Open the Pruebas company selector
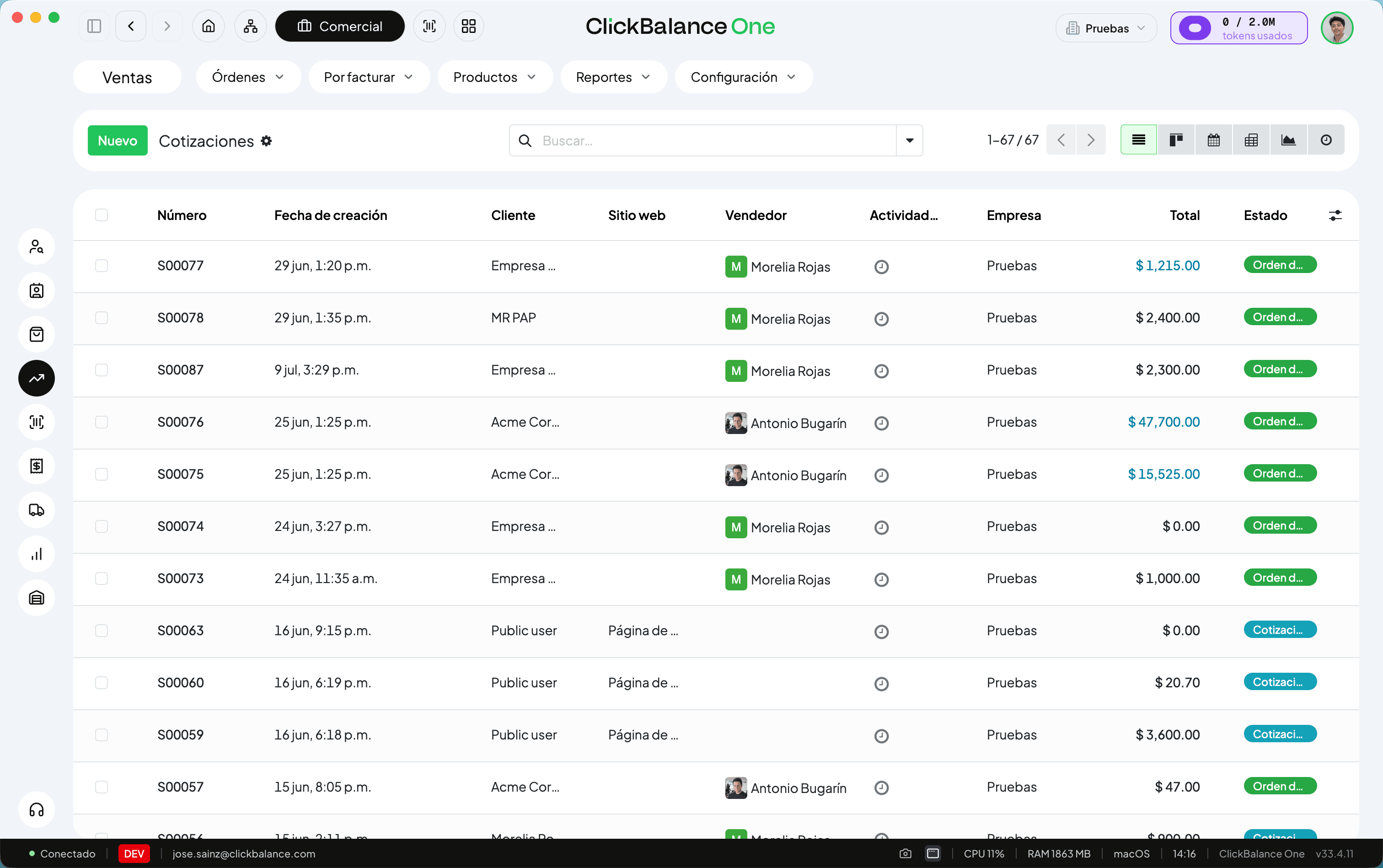 tap(1106, 28)
